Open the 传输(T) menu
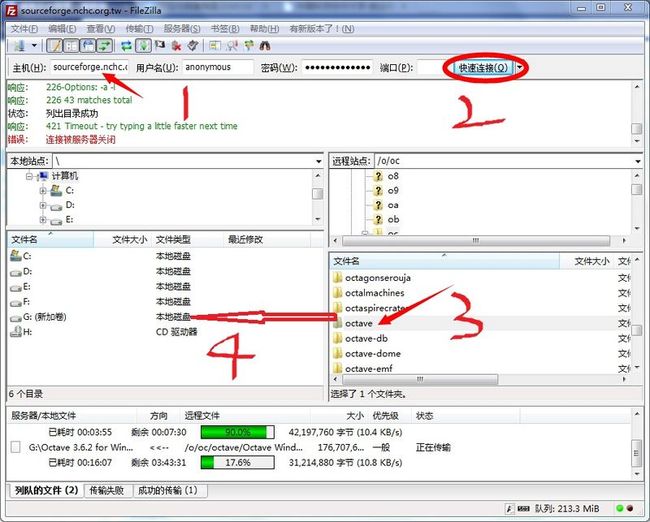Image resolution: width=650 pixels, height=522 pixels. 139,29
